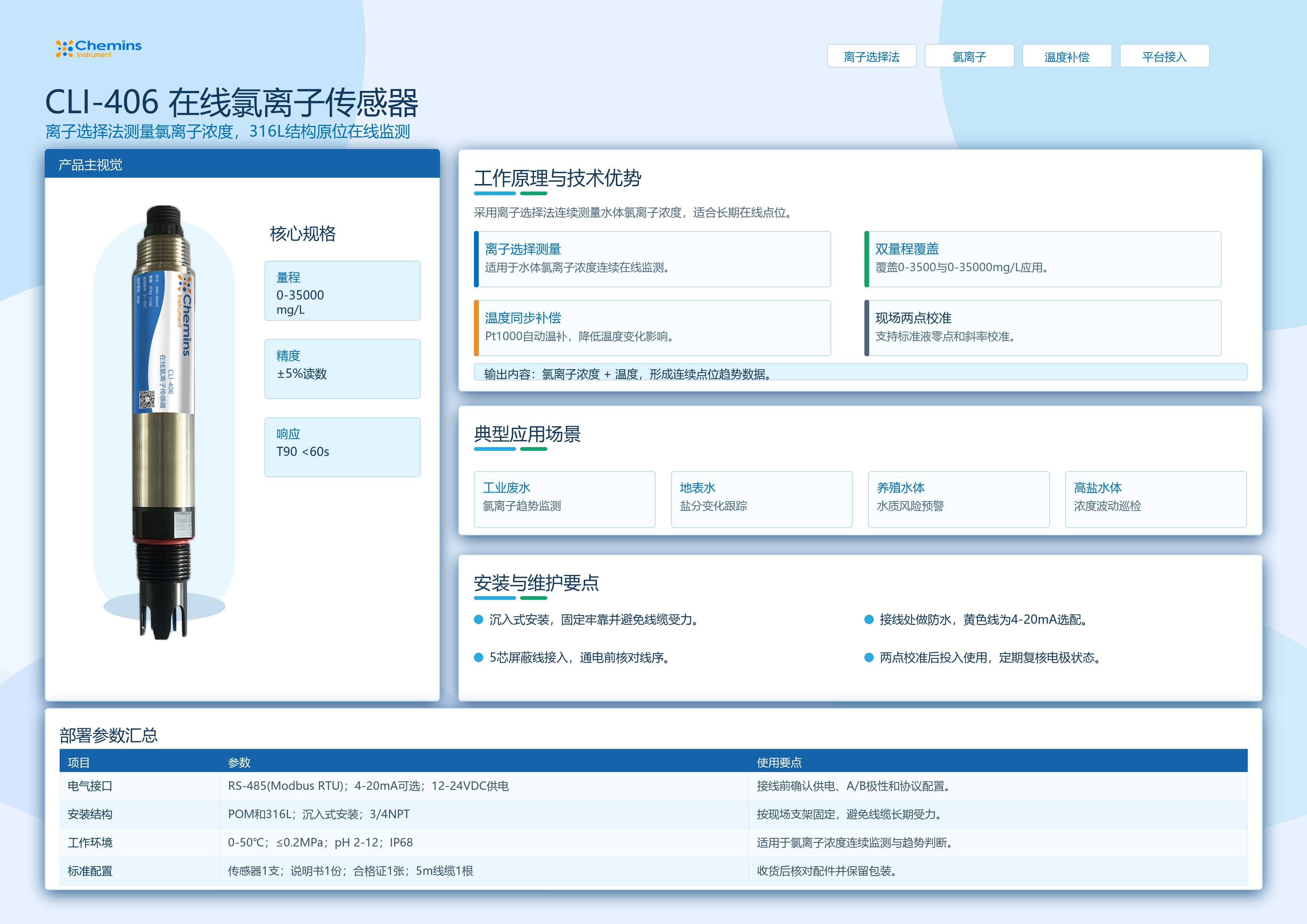Viewport: 1307px width, 924px height.
Task: Click the bullet text 5芯屏蔽线接入，通电前核对线序
Action: [x=579, y=658]
